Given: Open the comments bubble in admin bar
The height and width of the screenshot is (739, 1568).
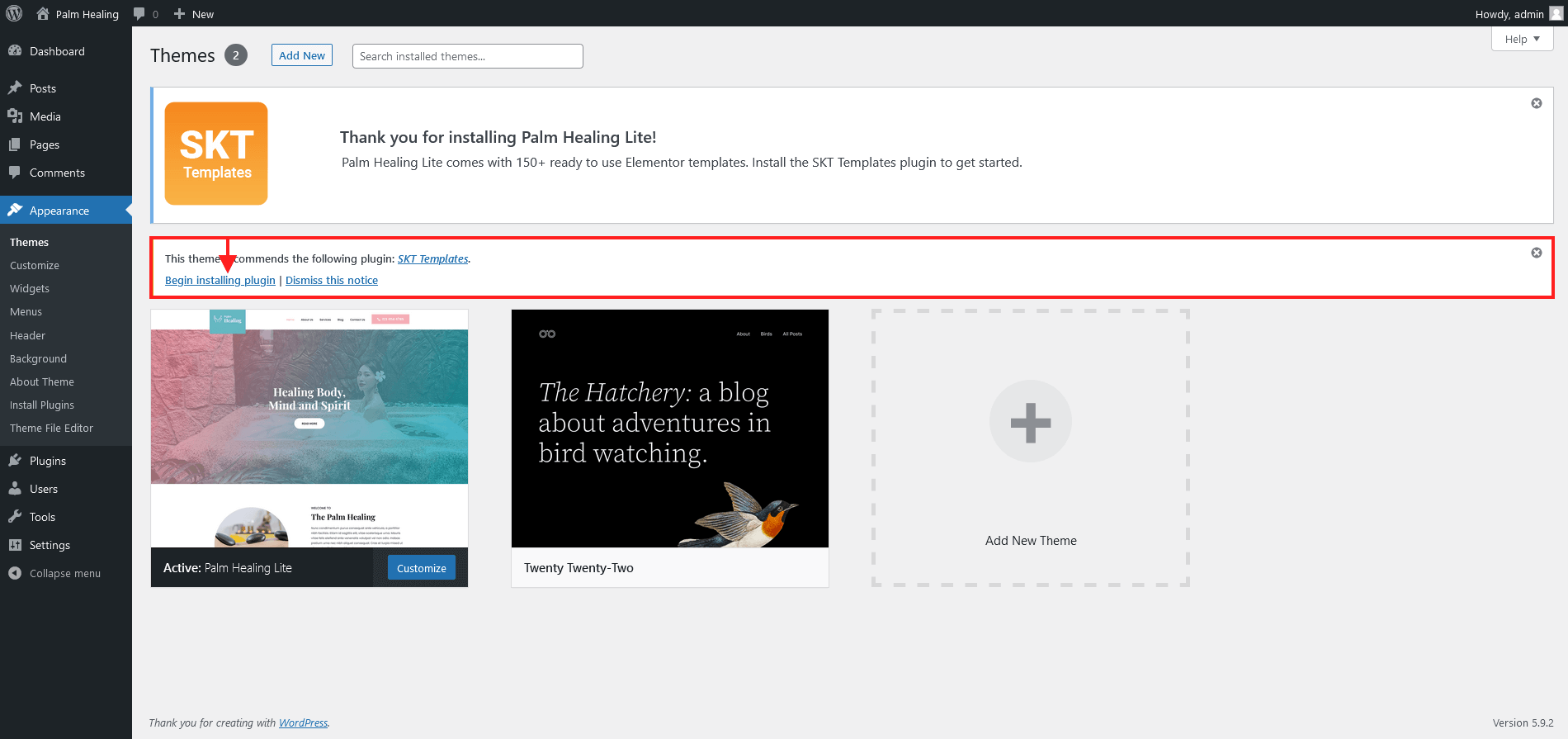Looking at the screenshot, I should [x=145, y=14].
